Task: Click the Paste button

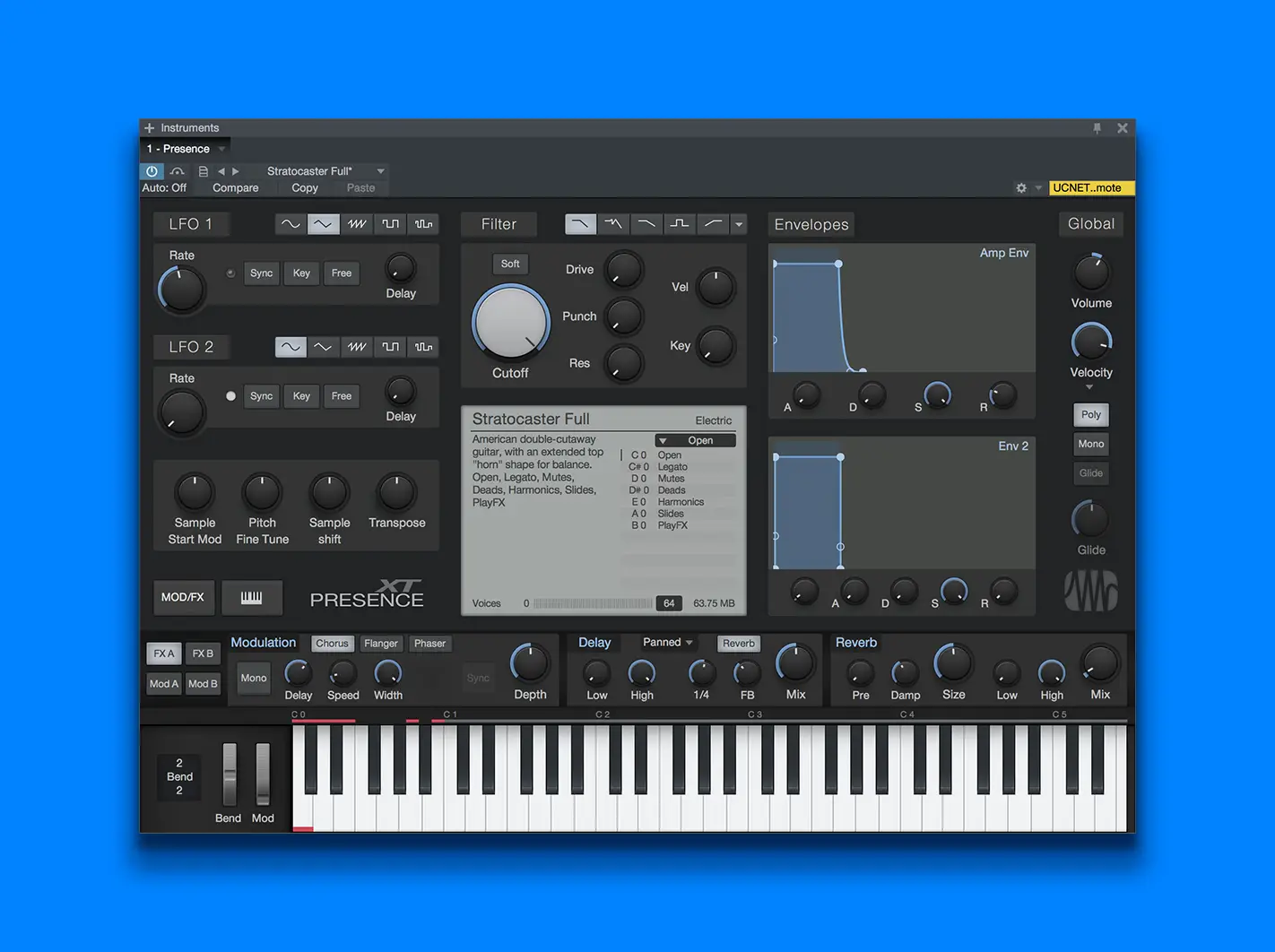Action: [x=360, y=188]
